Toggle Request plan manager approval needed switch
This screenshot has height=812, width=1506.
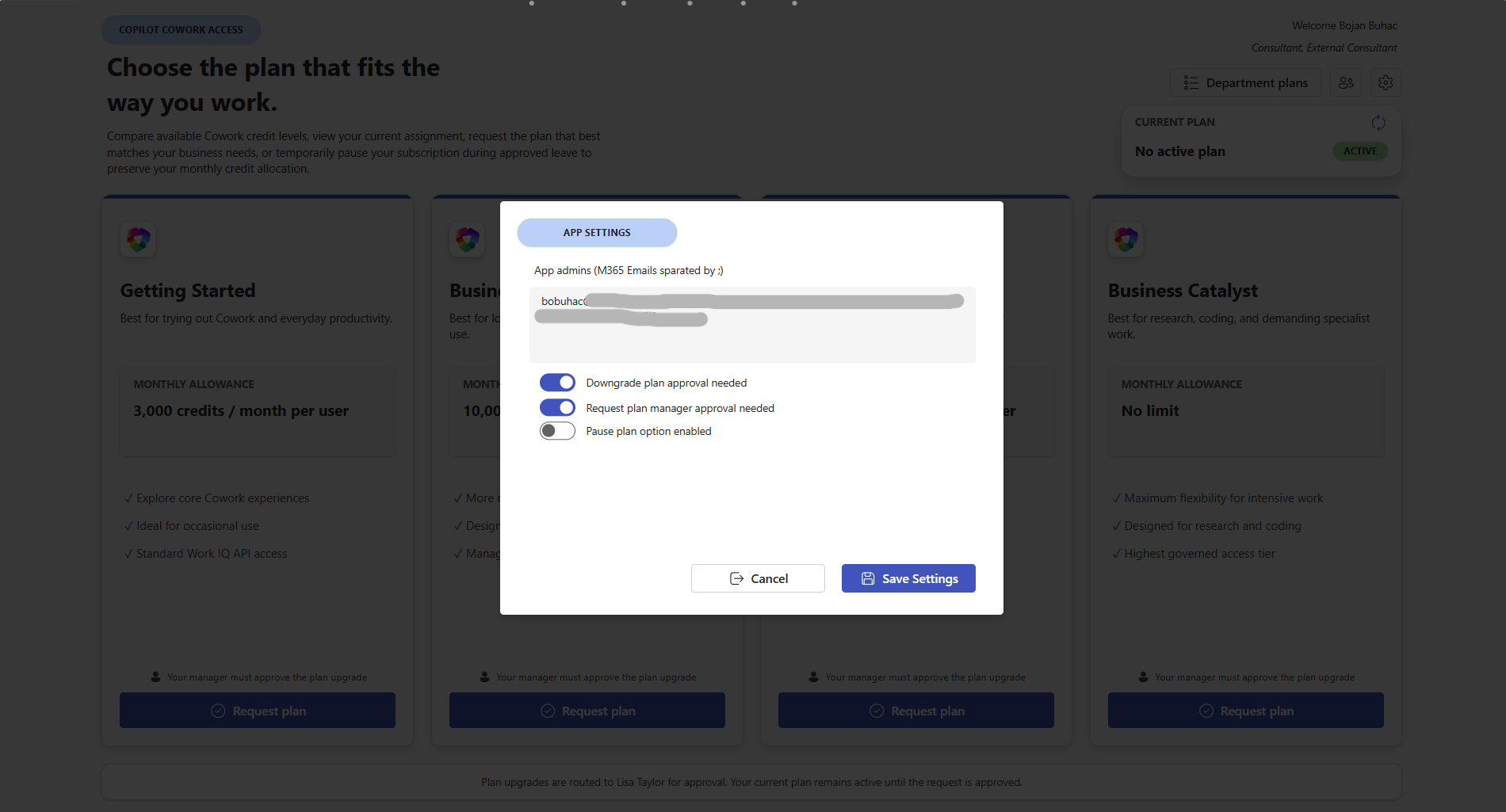point(557,407)
